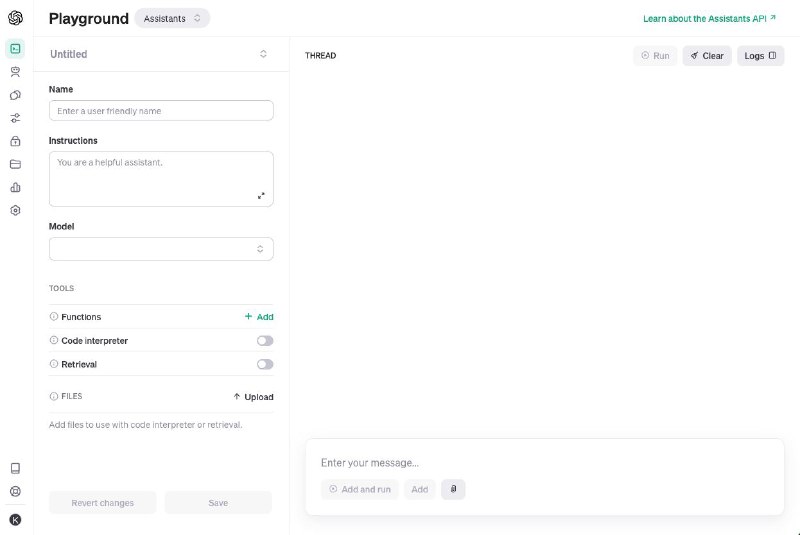Click the Retrieval info icon
Viewport: 800px width, 535px height.
coord(54,364)
